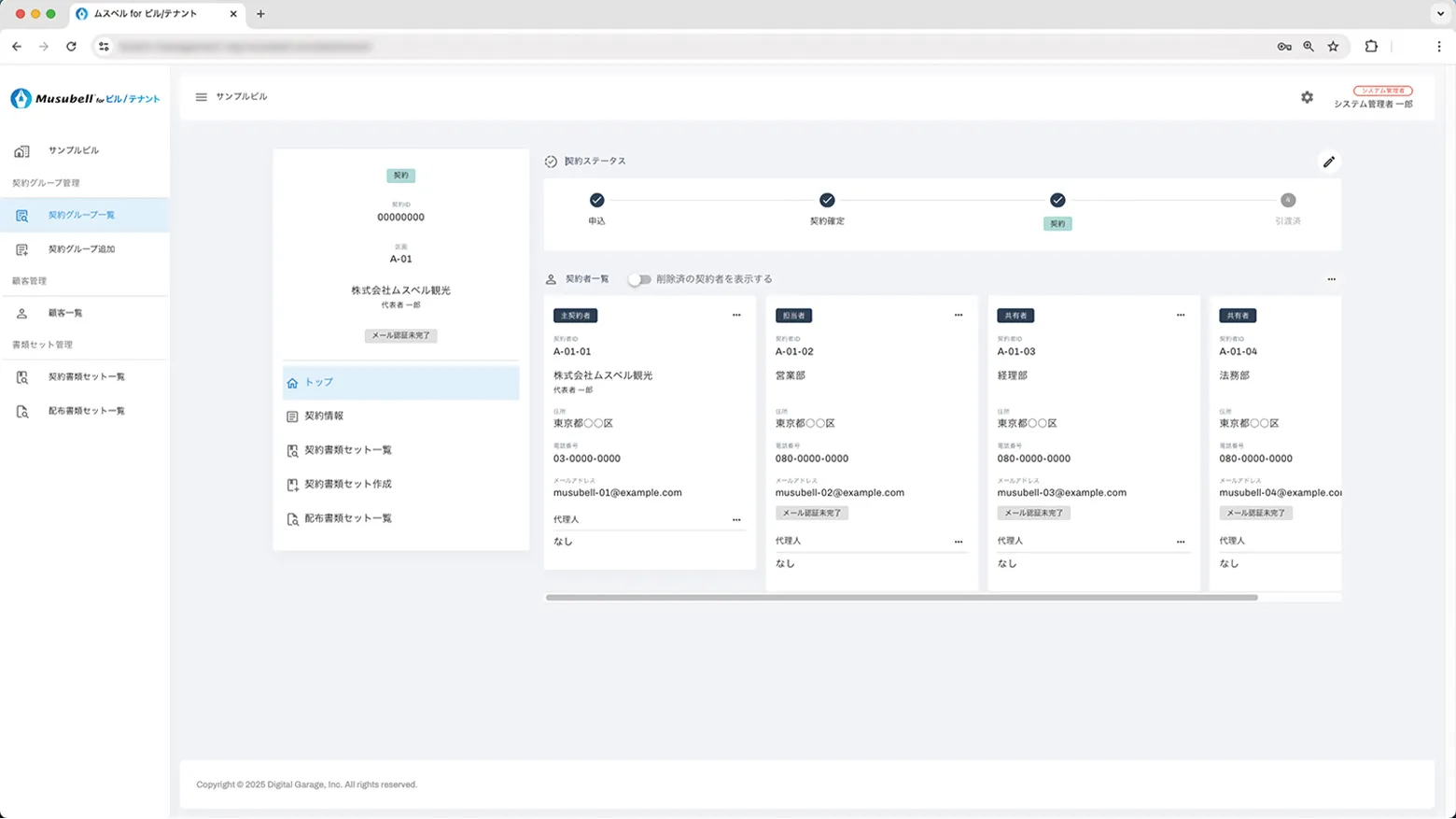Viewport: 1456px width, 819px height.
Task: Click the 申込 status step checkmark
Action: coord(596,200)
